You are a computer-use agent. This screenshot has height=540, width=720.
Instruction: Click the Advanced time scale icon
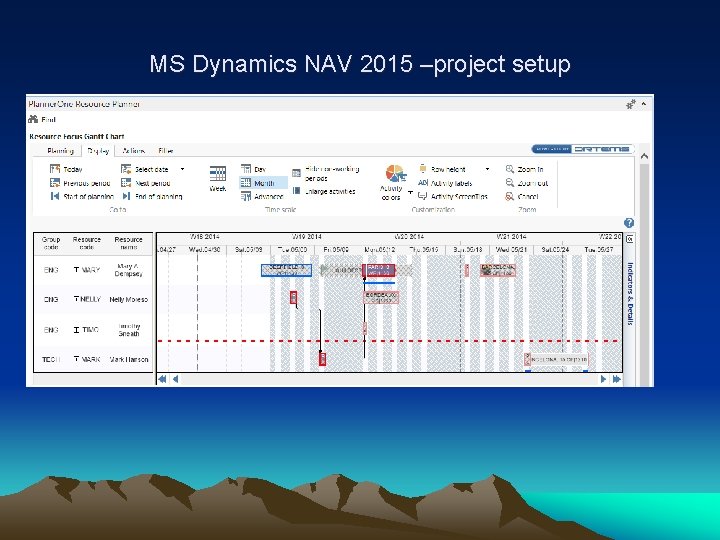pyautogui.click(x=246, y=196)
